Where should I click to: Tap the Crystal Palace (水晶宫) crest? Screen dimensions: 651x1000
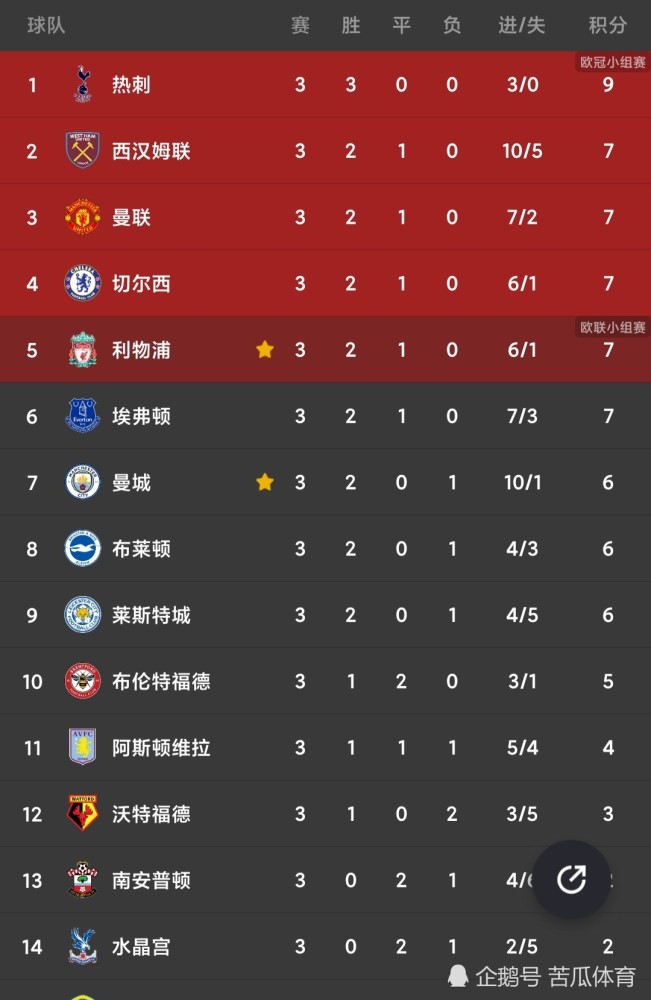pos(83,946)
